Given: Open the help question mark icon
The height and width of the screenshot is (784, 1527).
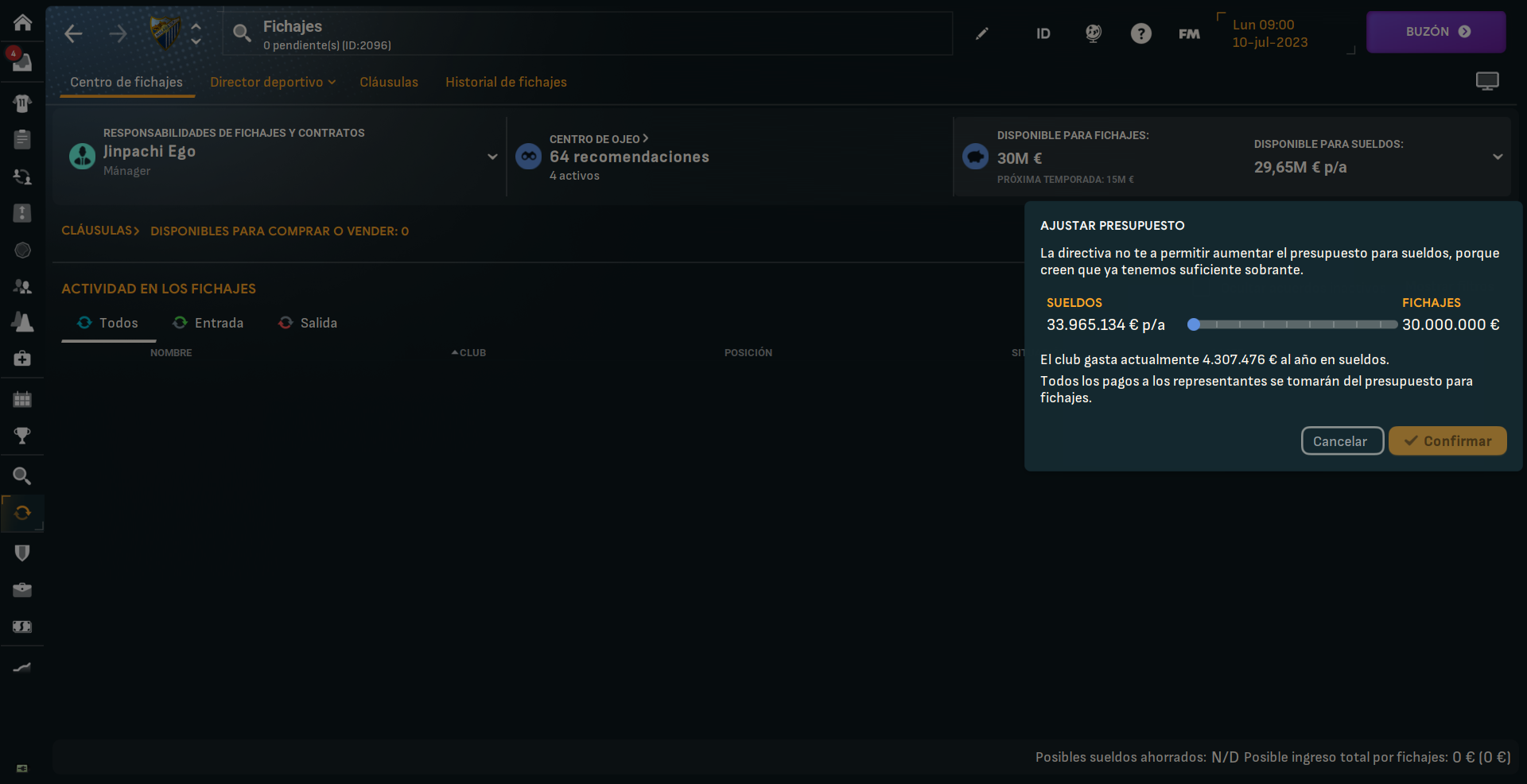Looking at the screenshot, I should (1141, 33).
